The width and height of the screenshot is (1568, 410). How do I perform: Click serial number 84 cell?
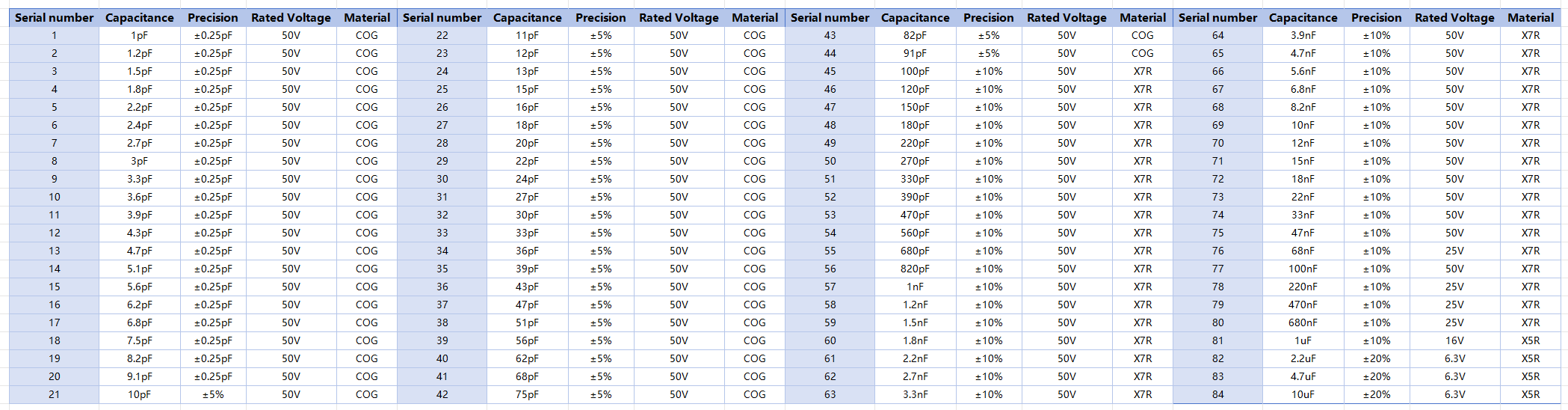[1217, 394]
